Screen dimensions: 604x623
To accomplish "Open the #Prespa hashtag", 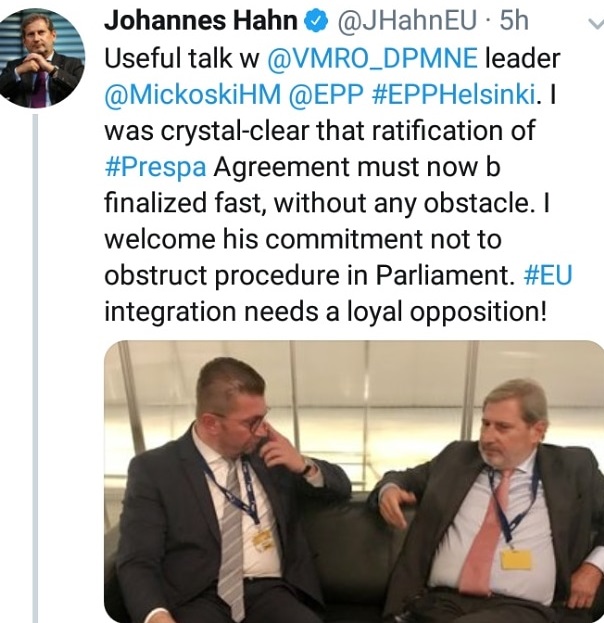I will pos(155,167).
